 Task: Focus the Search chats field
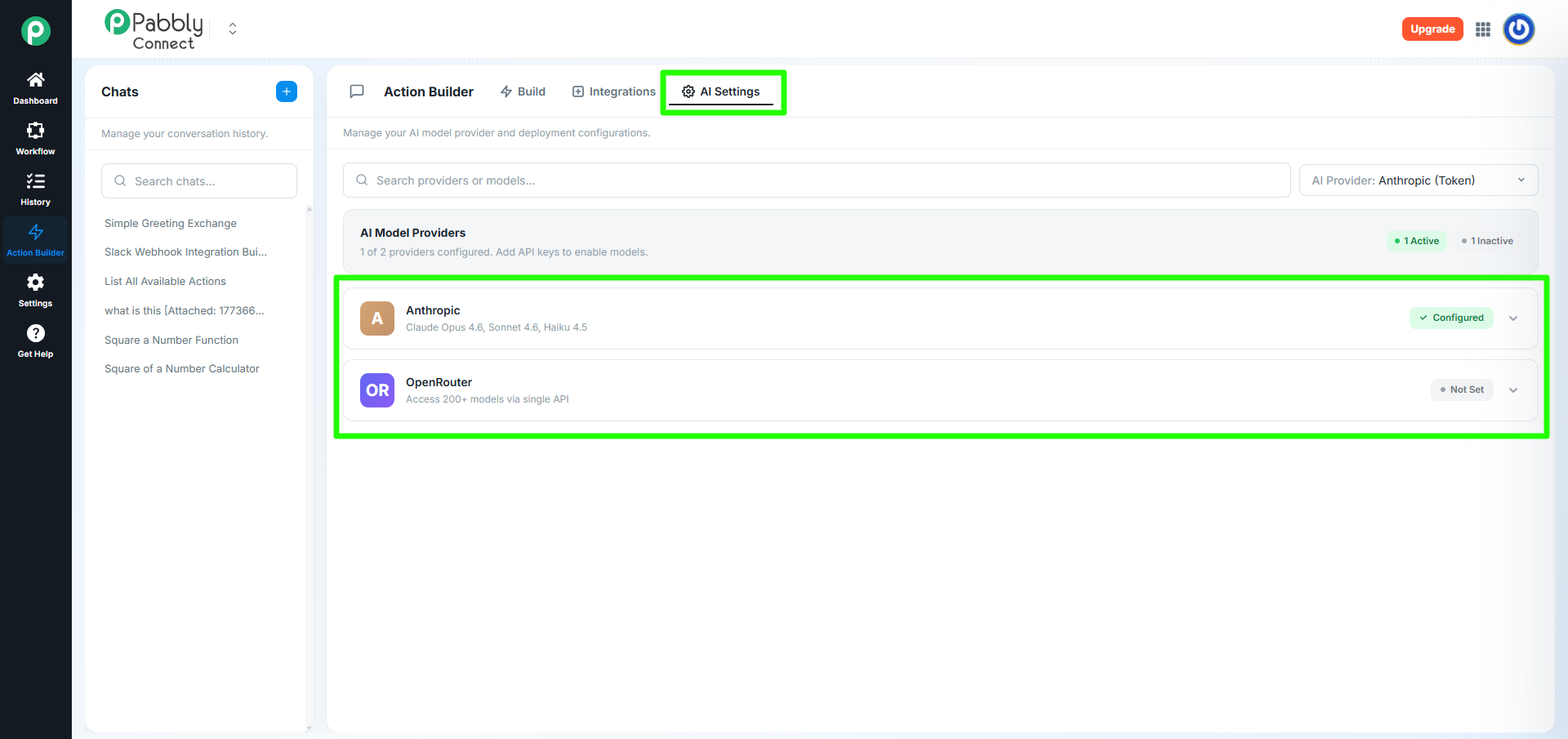[199, 180]
